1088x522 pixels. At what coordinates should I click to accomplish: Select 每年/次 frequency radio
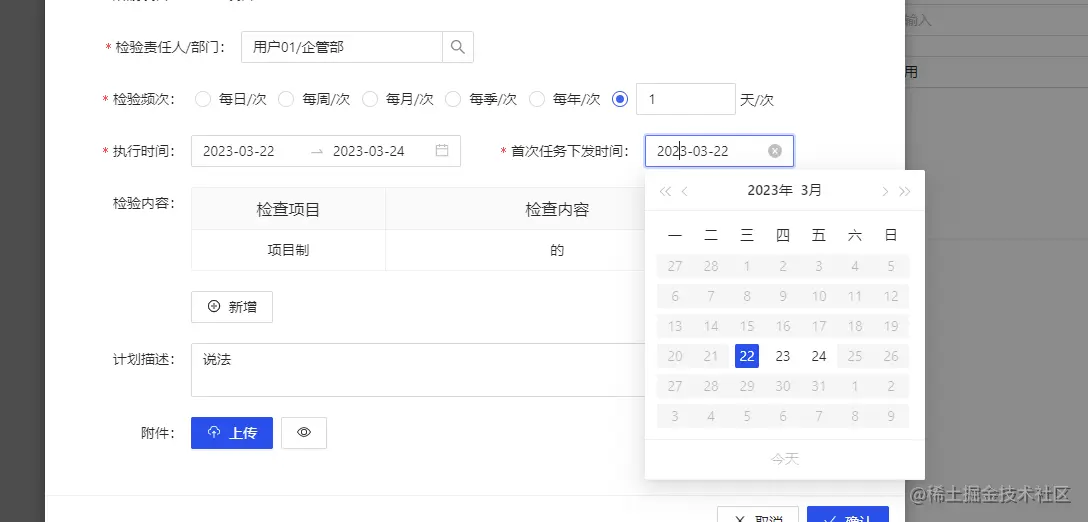point(537,99)
